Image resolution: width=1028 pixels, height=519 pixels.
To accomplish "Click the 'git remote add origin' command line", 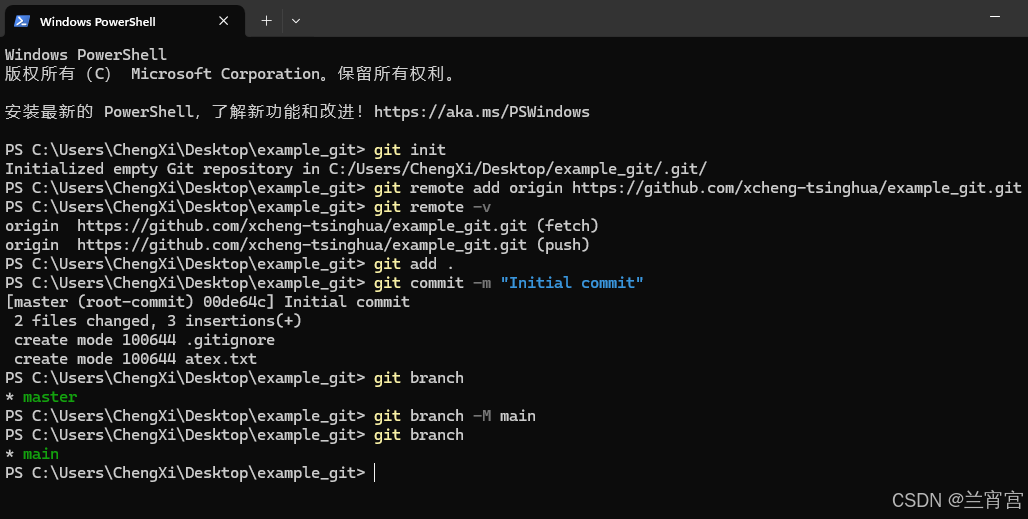I will pos(513,188).
